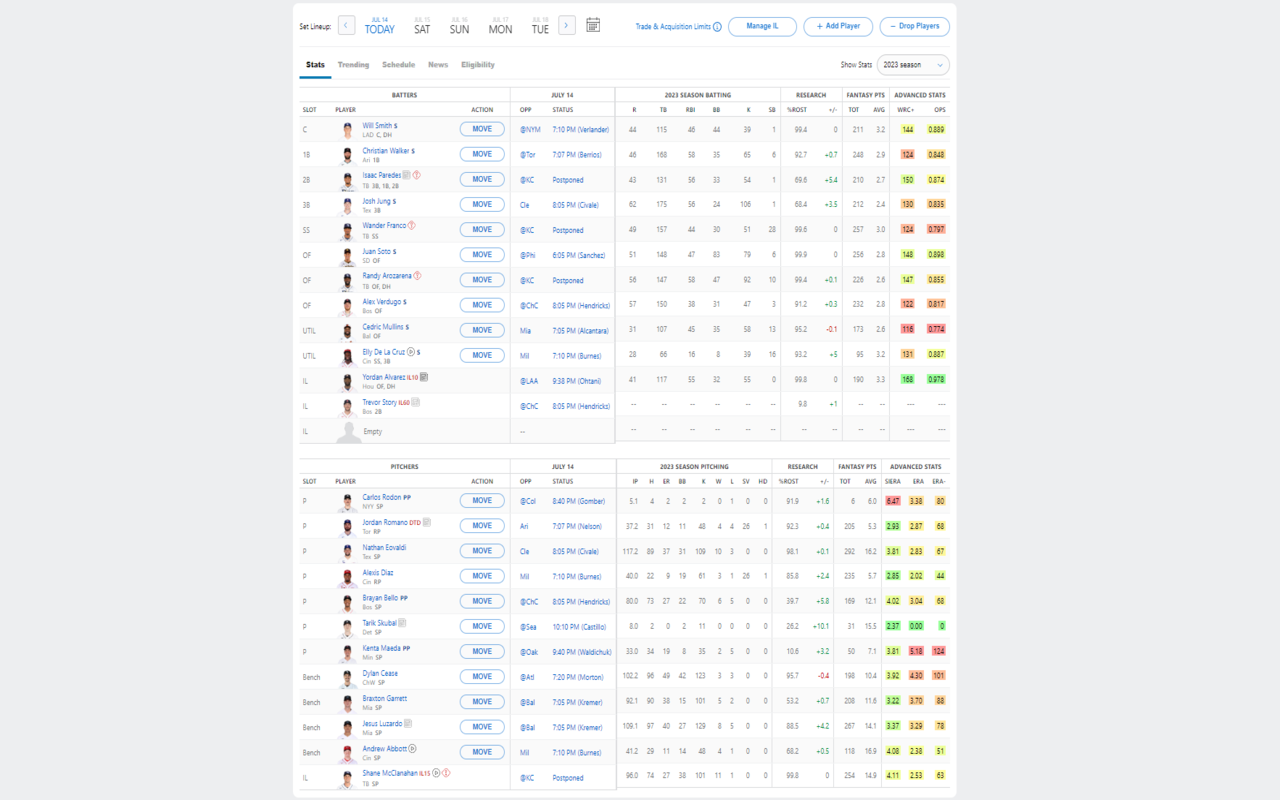The height and width of the screenshot is (800, 1280).
Task: Click MOVE for Nathan Eovaldi
Action: 482,551
